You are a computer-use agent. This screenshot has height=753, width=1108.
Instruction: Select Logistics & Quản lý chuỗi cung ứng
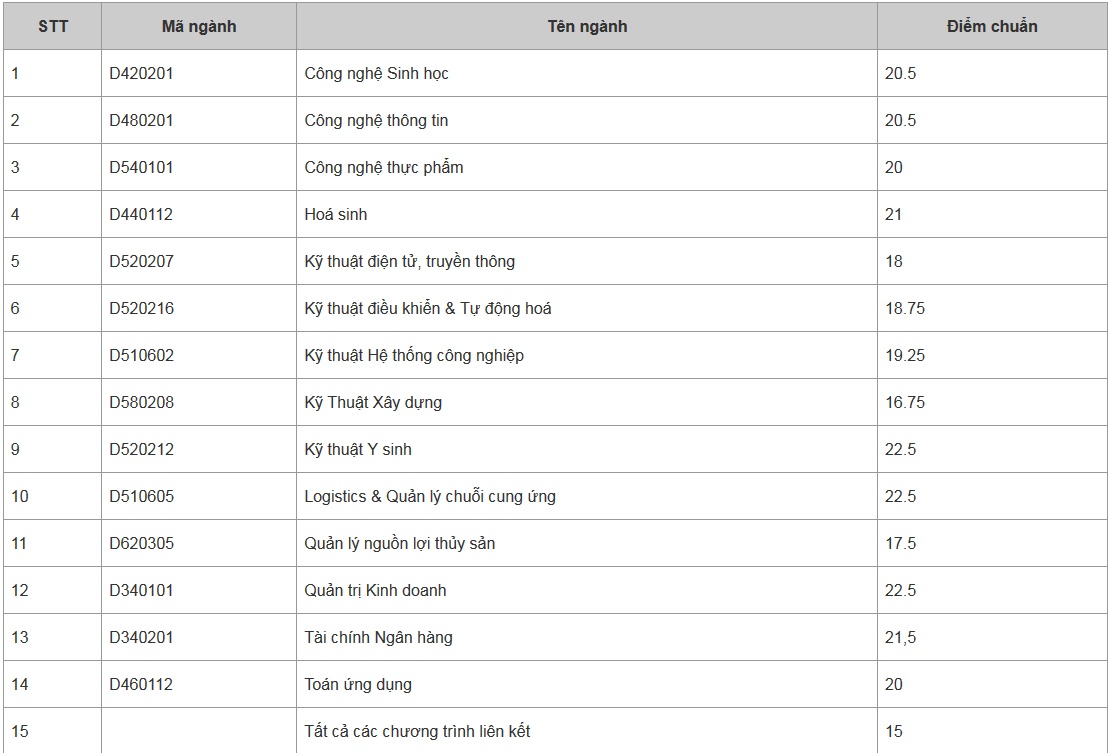430,497
